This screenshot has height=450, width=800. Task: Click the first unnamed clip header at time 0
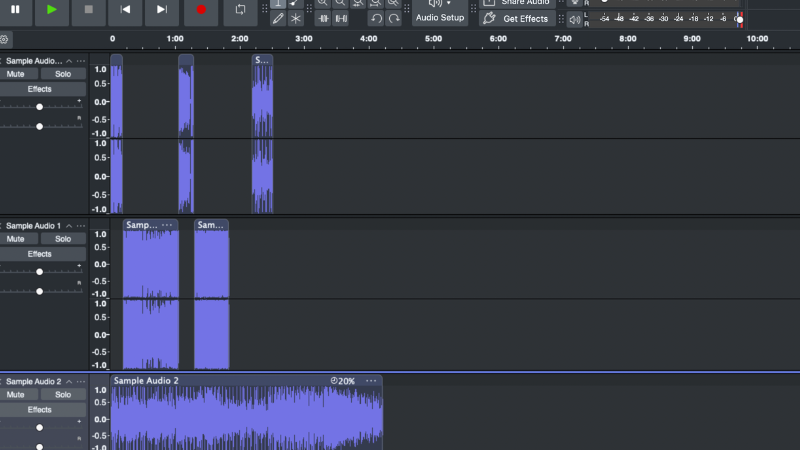pyautogui.click(x=116, y=60)
